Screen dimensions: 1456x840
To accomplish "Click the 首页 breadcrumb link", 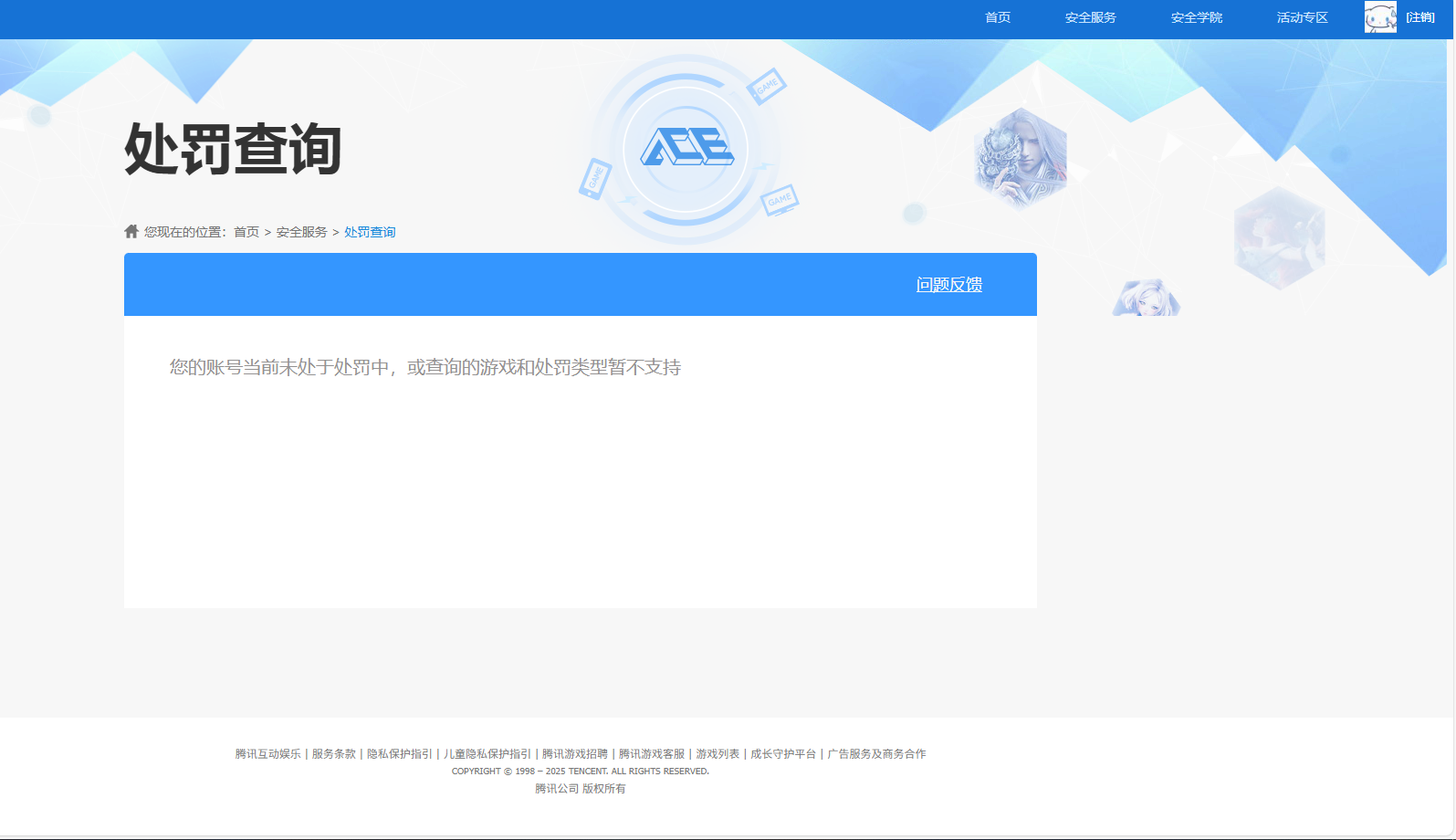I will point(246,232).
